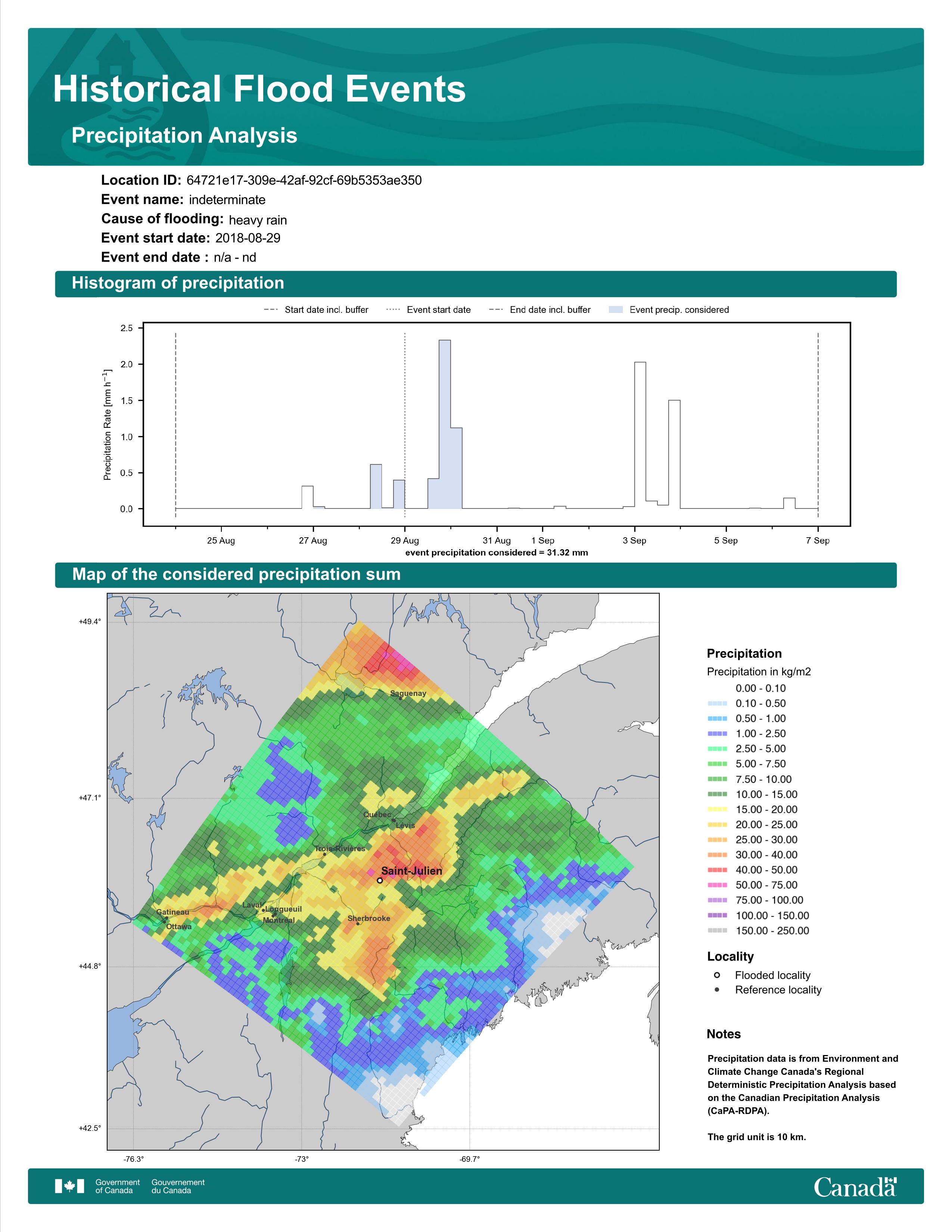Viewport: 952px width, 1232px height.
Task: Select the 15.00 - 20.00 precipitation legend swatch
Action: pos(718,809)
